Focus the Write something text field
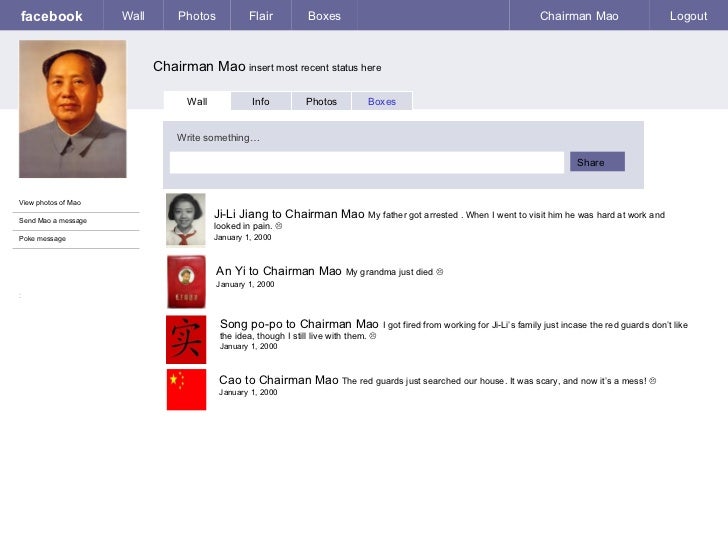This screenshot has height=546, width=728. coord(367,162)
